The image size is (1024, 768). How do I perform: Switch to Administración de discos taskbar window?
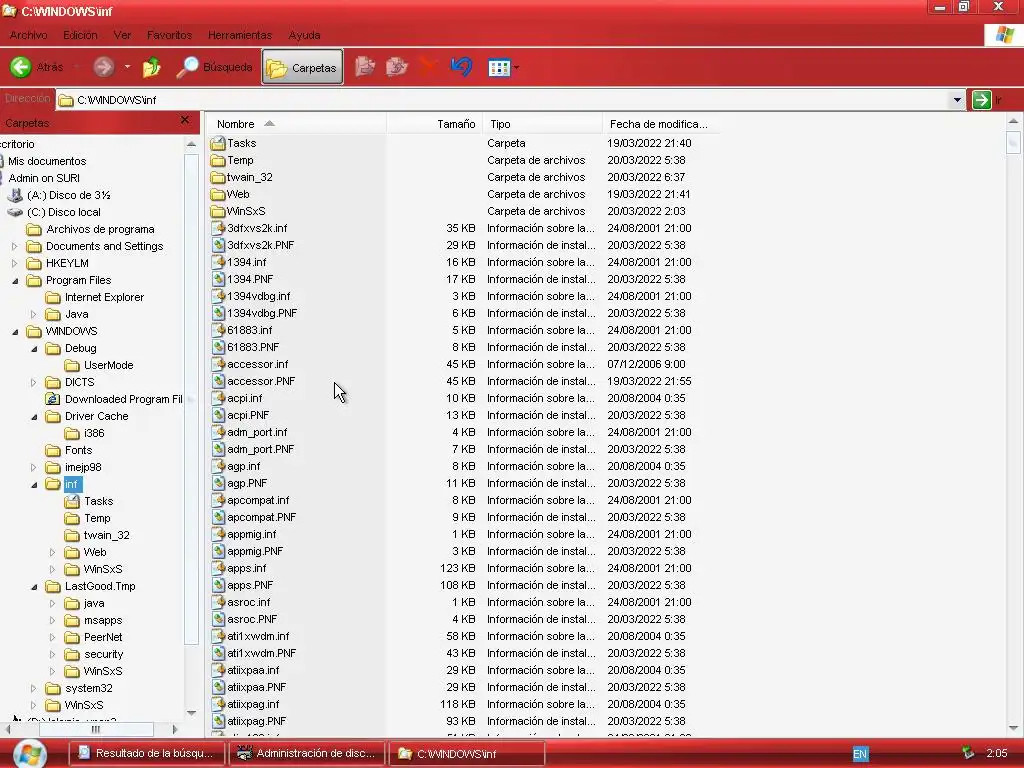tap(307, 753)
